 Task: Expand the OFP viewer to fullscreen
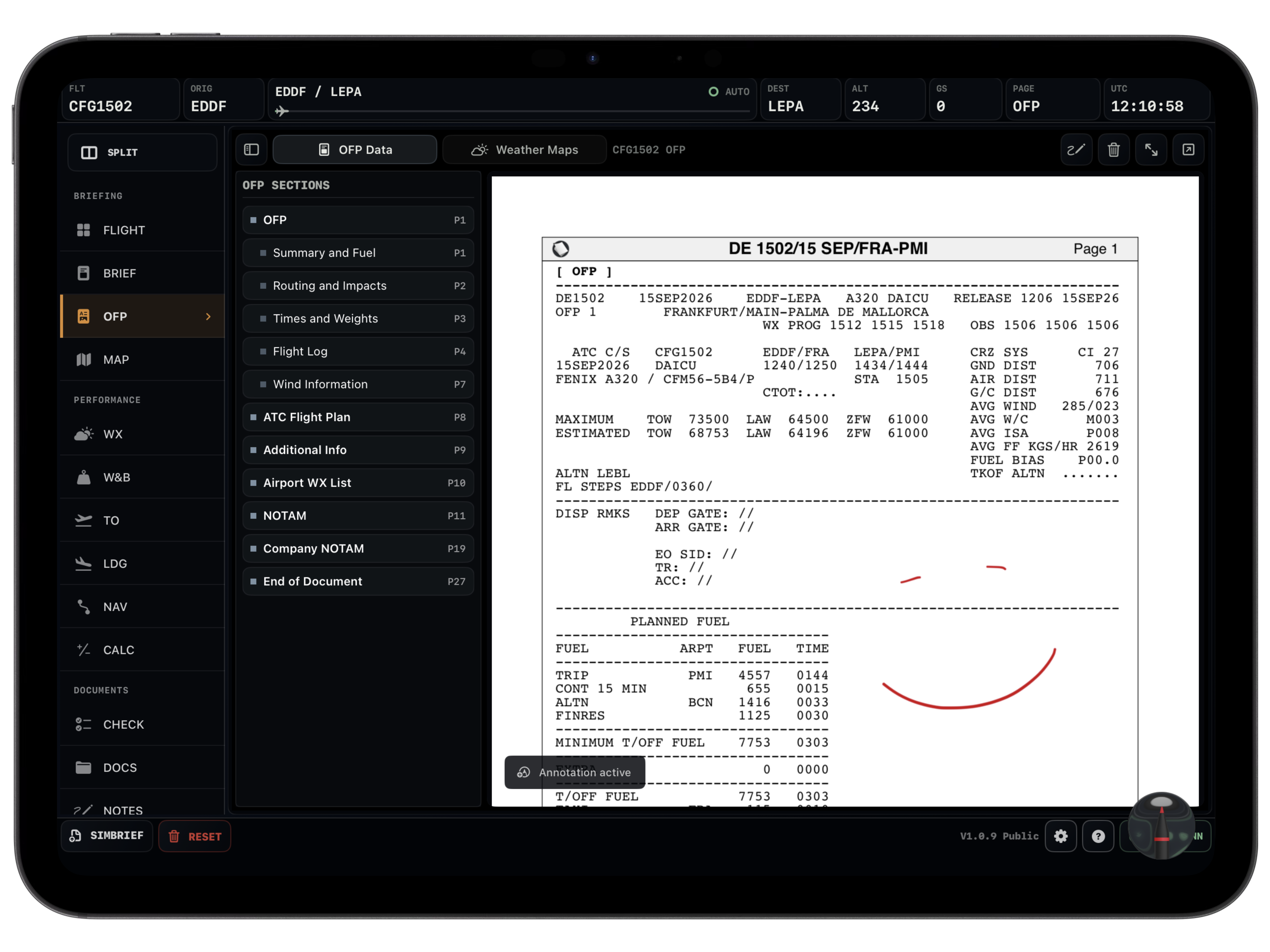tap(1151, 150)
